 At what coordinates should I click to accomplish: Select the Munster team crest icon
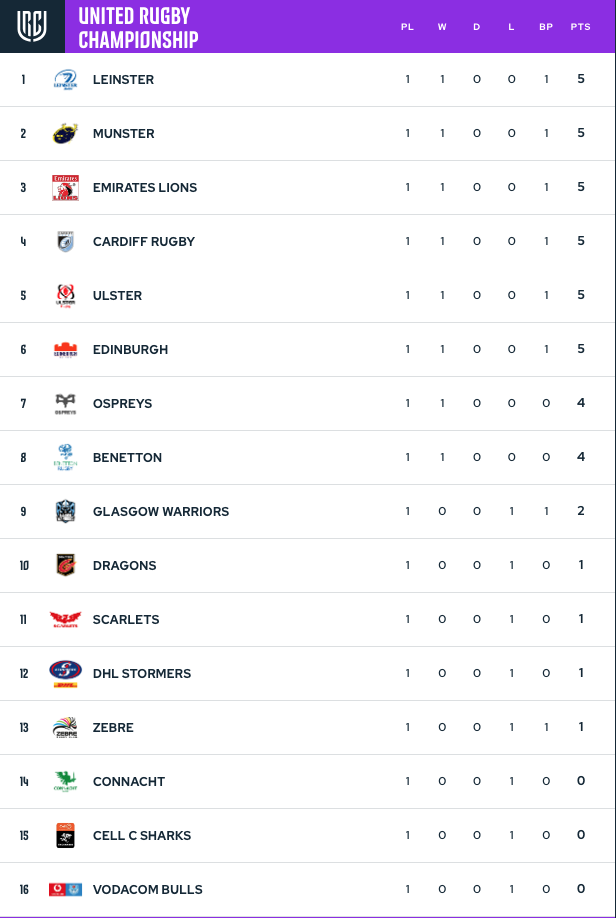pos(65,133)
